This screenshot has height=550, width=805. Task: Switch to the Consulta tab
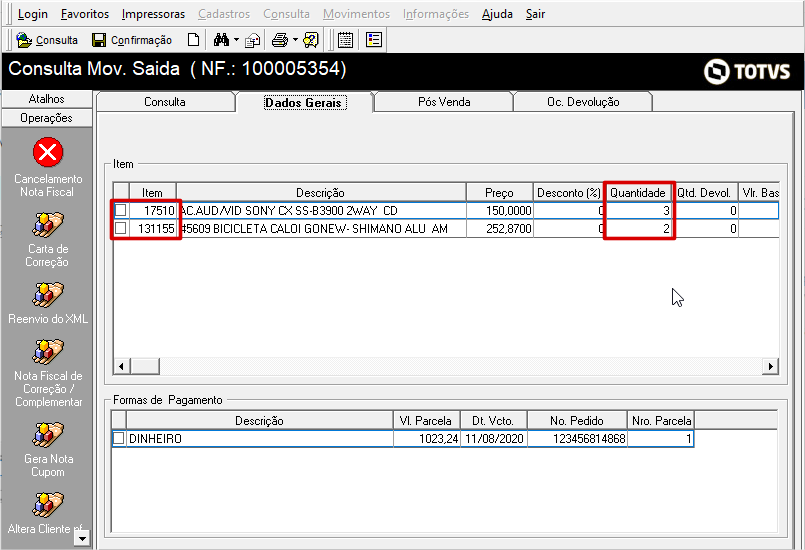[x=165, y=102]
